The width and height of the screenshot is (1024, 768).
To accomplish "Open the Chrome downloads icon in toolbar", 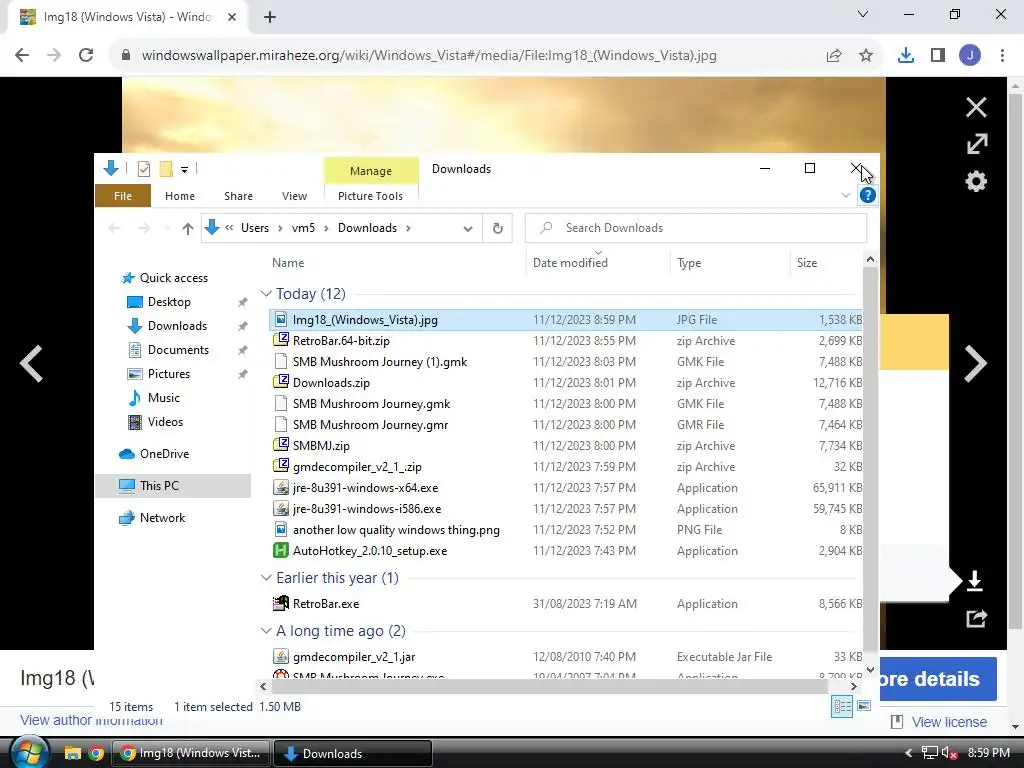I will 905,56.
